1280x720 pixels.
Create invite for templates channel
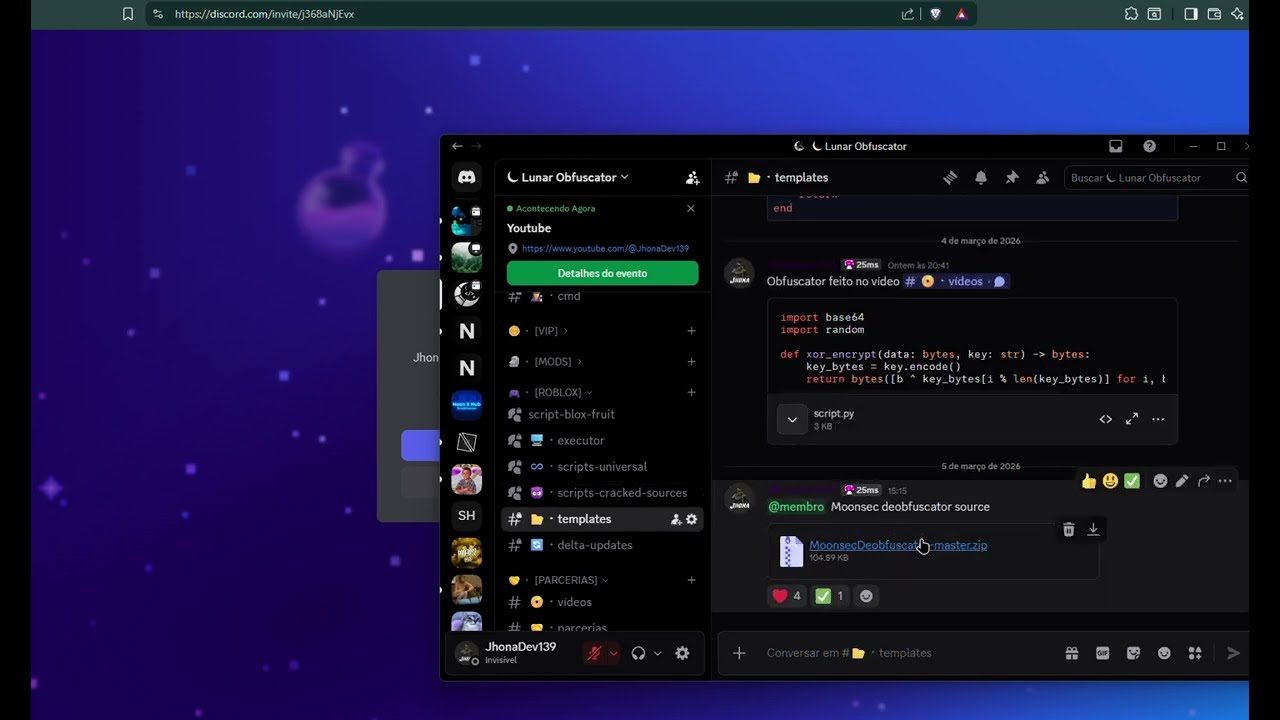[x=676, y=519]
